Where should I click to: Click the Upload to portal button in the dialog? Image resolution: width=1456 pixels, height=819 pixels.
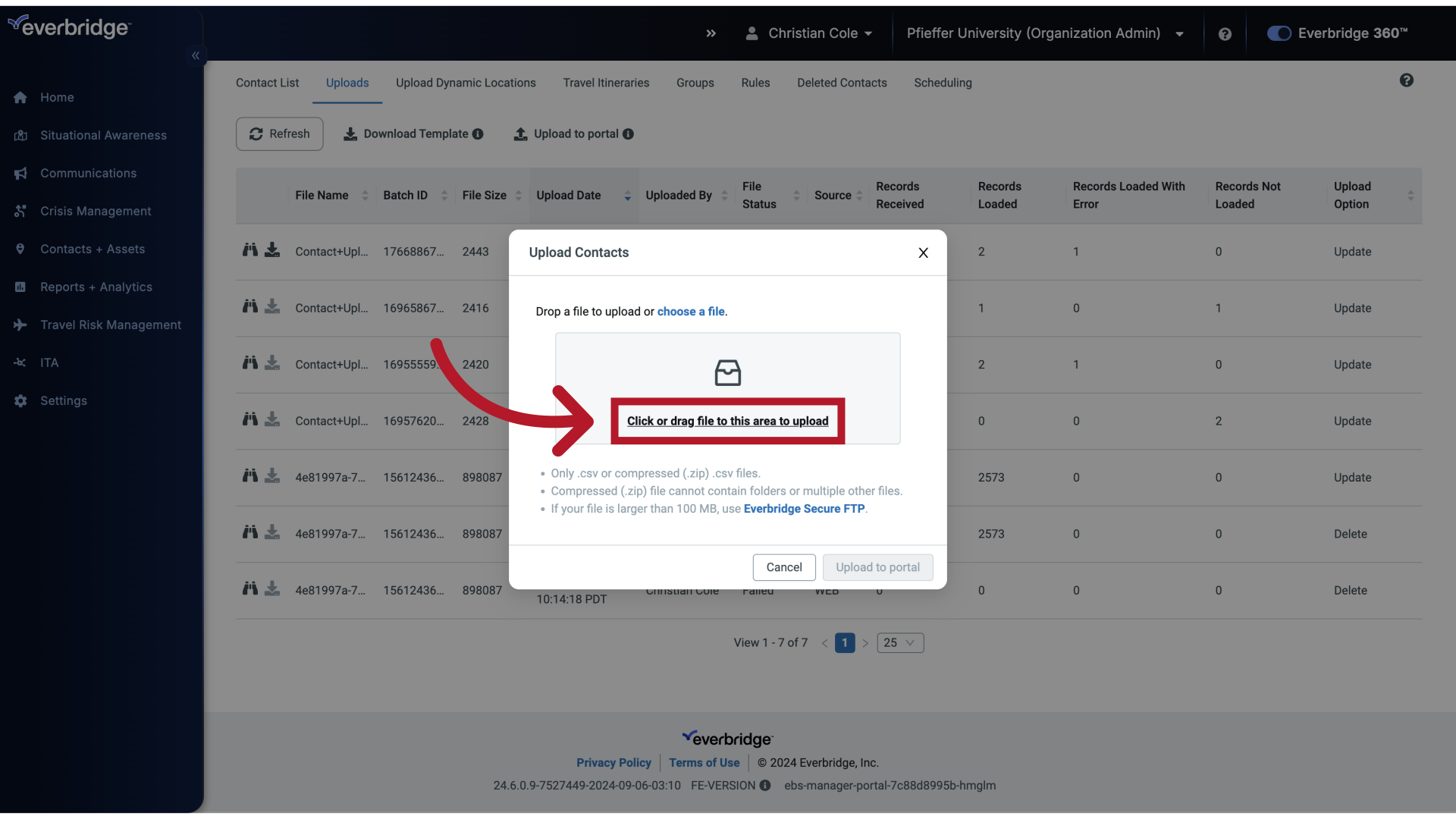click(877, 567)
